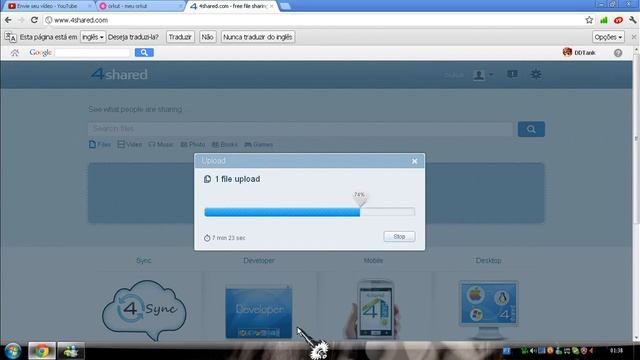Click the upload progress bar
This screenshot has width=640, height=360.
pyautogui.click(x=309, y=212)
